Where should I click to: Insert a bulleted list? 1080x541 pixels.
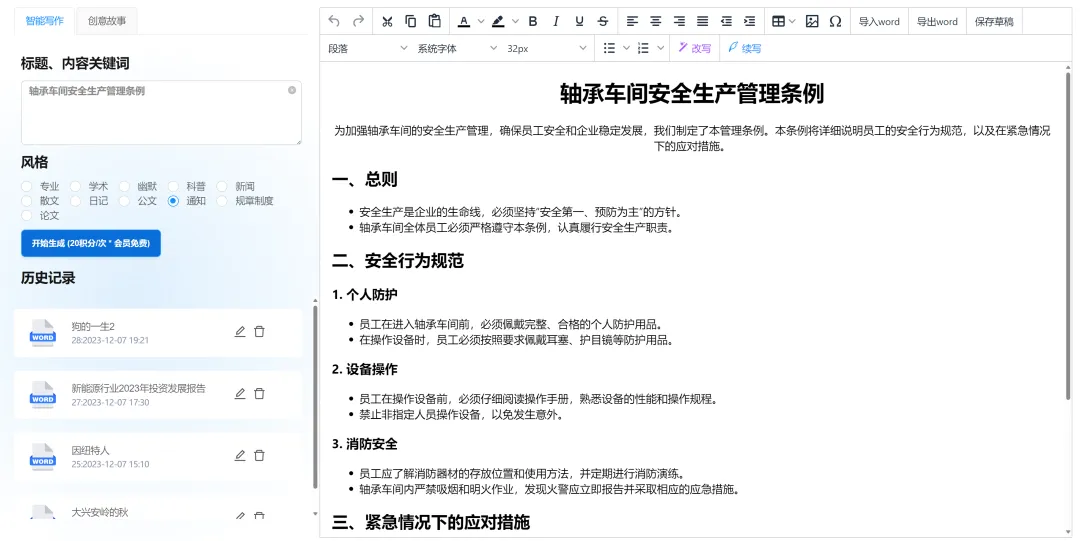[x=609, y=48]
